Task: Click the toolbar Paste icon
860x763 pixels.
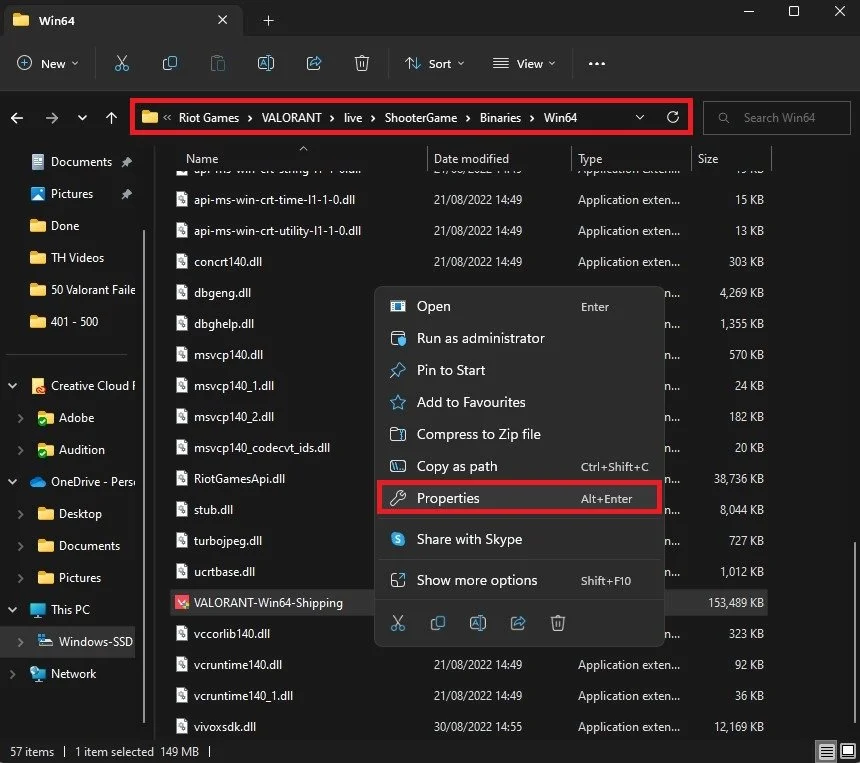Action: tap(218, 63)
